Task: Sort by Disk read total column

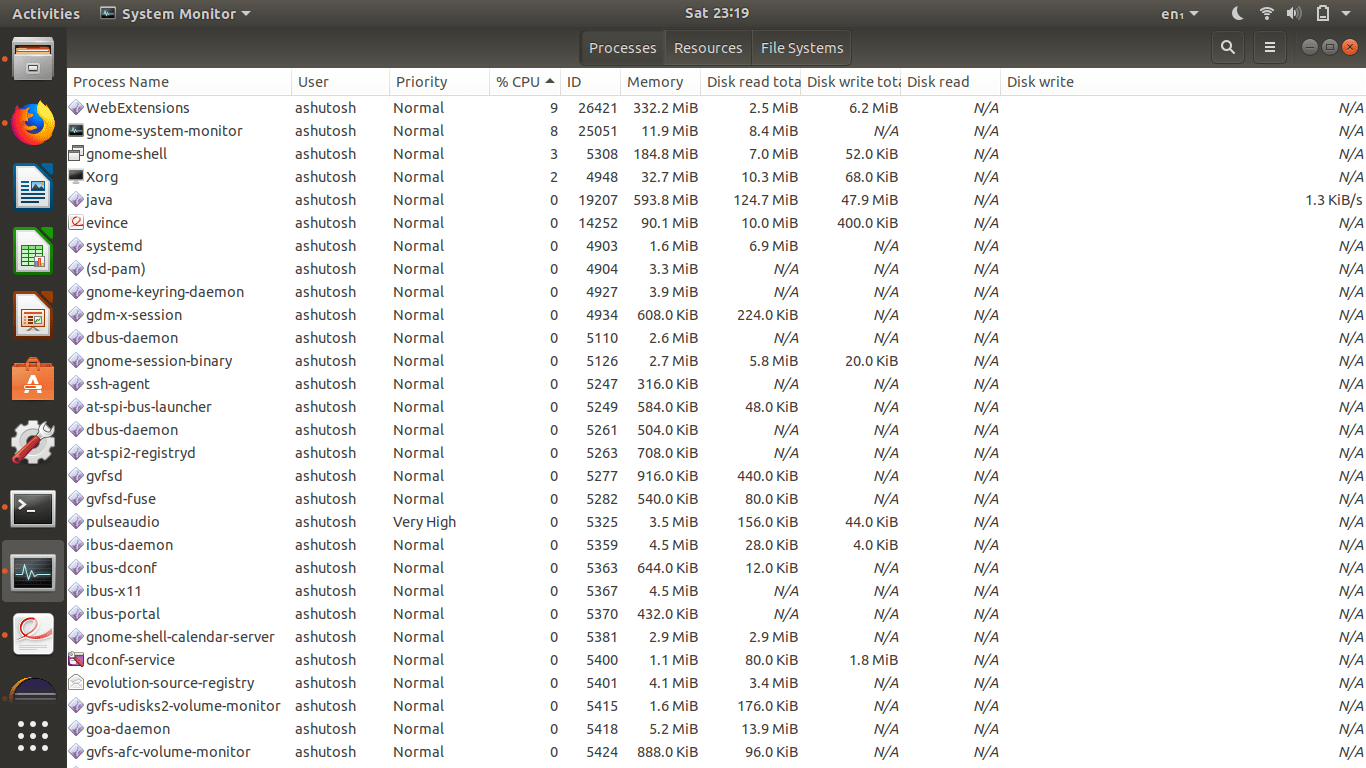Action: [751, 82]
